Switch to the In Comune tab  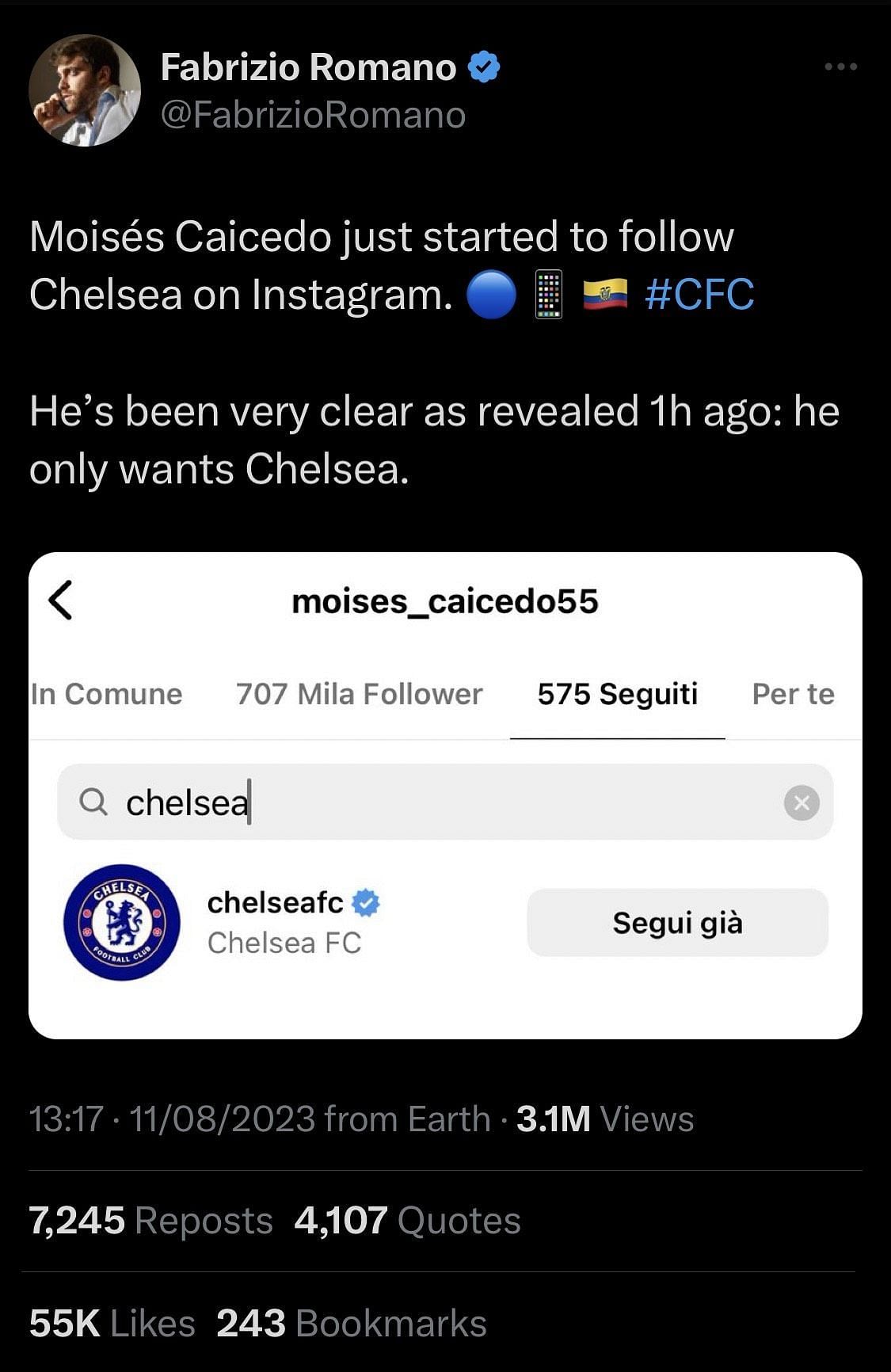click(x=106, y=694)
